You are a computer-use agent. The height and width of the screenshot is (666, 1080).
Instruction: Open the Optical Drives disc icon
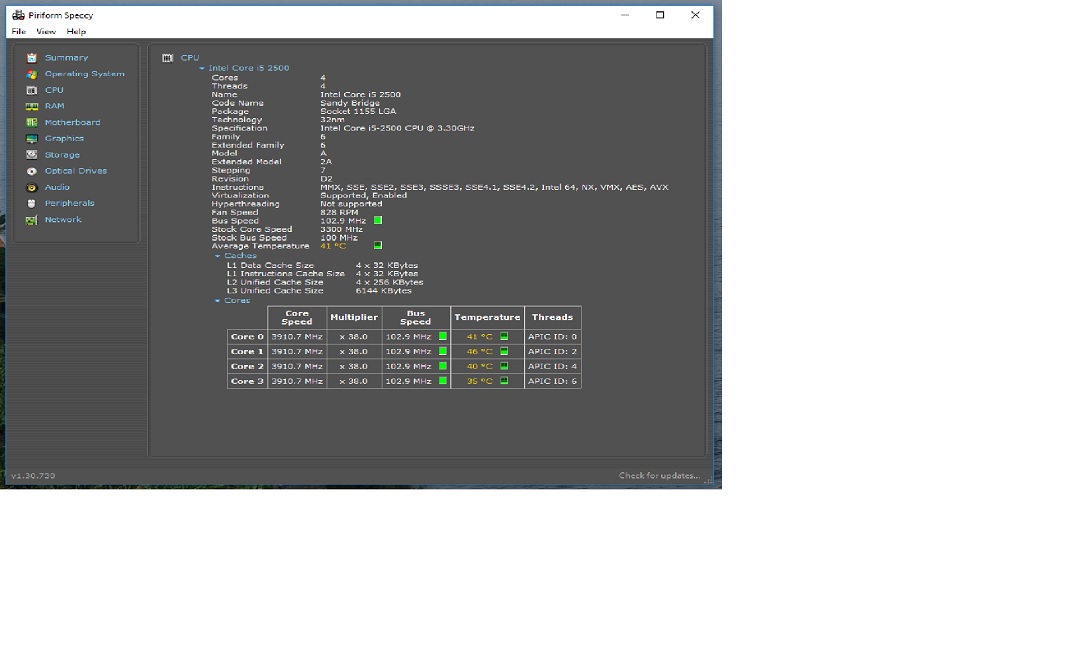32,171
